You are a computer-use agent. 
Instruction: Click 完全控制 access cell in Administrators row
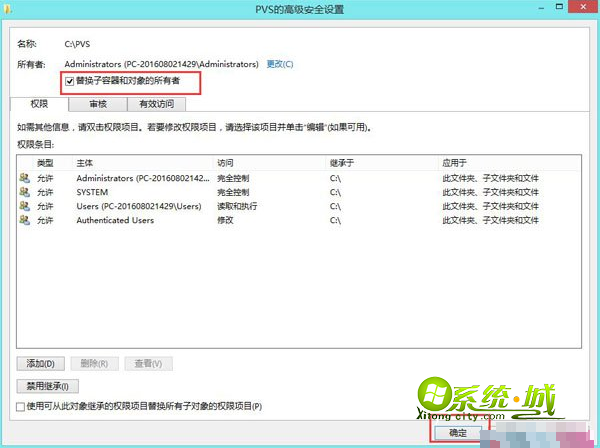233,178
